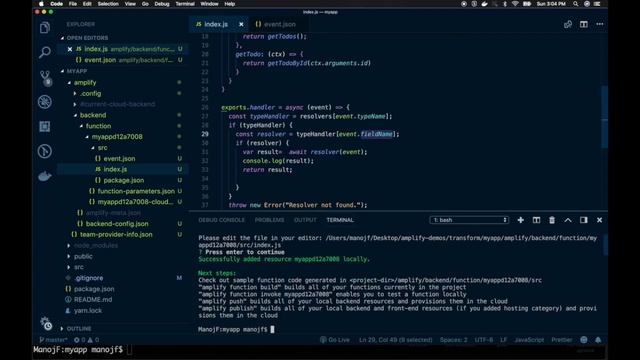640x360 pixels.
Task: Open the Search view in activity bar
Action: 45,52
